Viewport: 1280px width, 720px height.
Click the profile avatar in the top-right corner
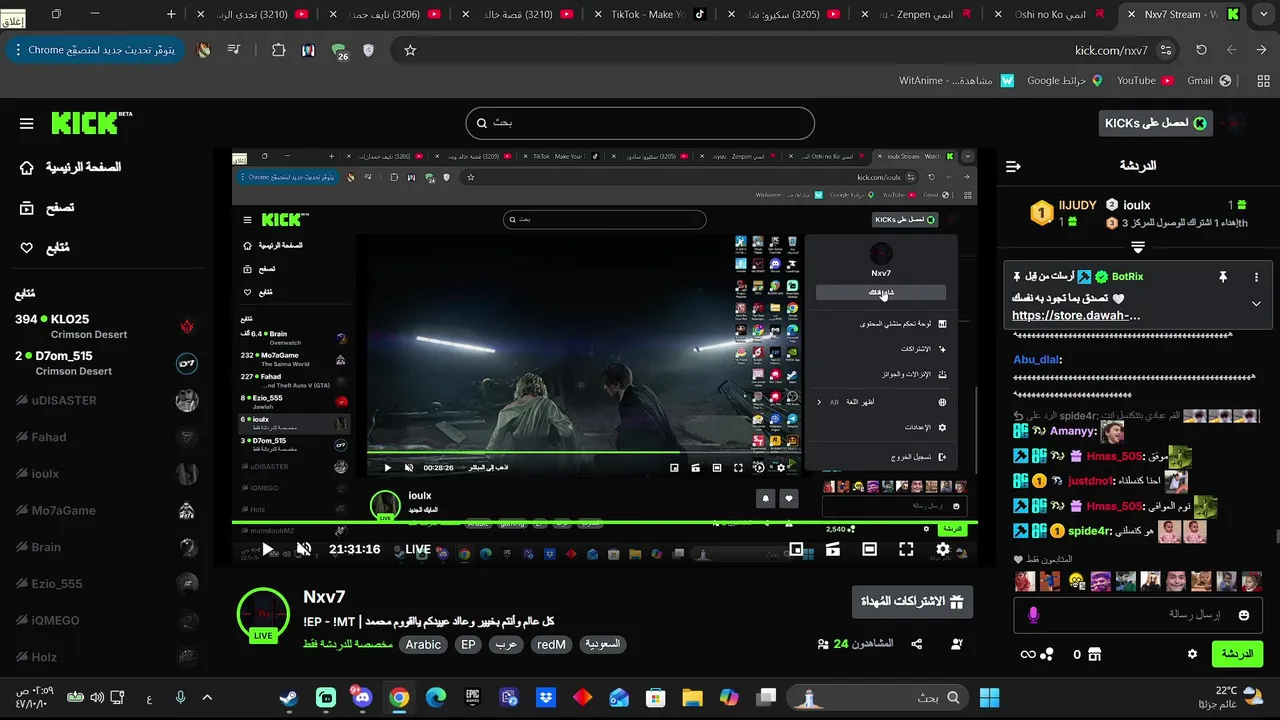coord(1236,123)
